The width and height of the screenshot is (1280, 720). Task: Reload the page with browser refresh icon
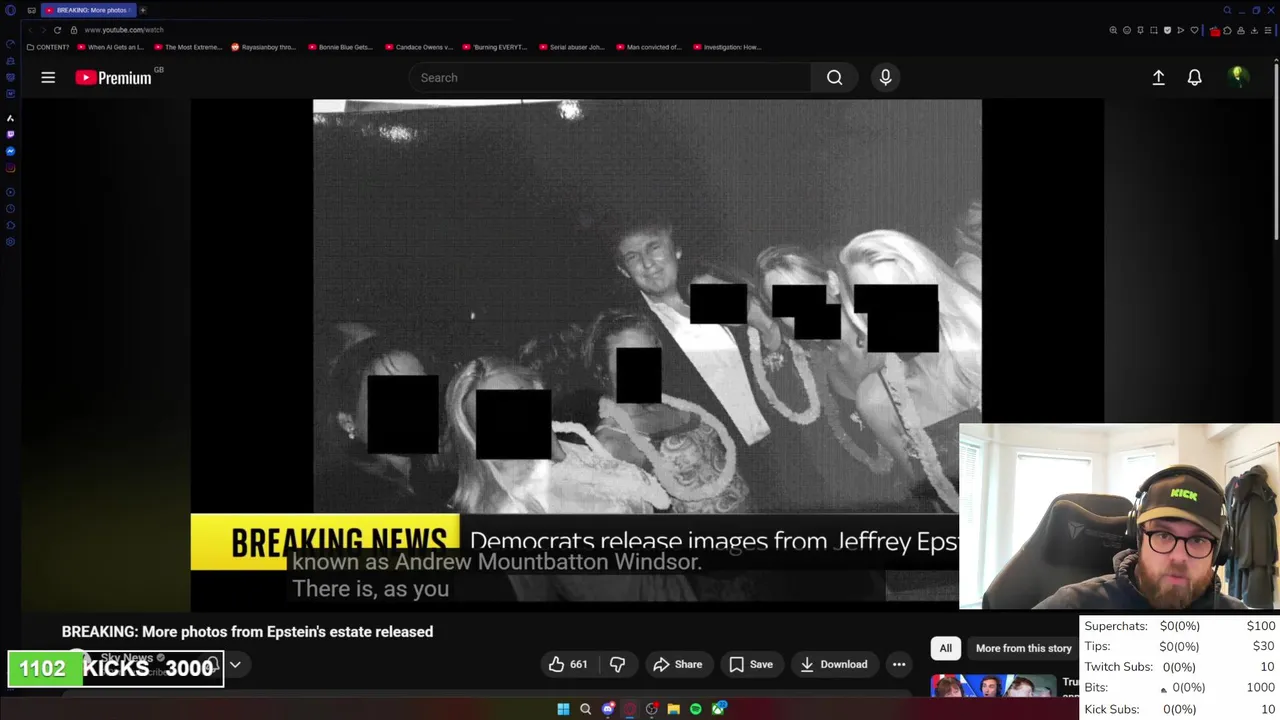pos(57,30)
